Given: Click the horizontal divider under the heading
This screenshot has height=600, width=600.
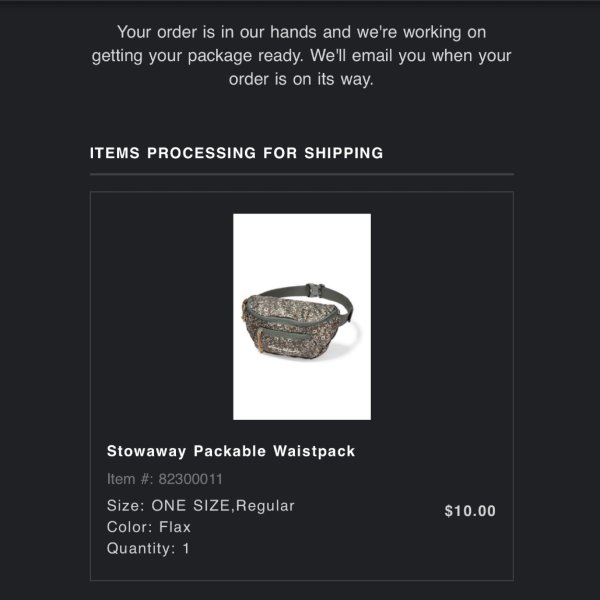Looking at the screenshot, I should 302,174.
